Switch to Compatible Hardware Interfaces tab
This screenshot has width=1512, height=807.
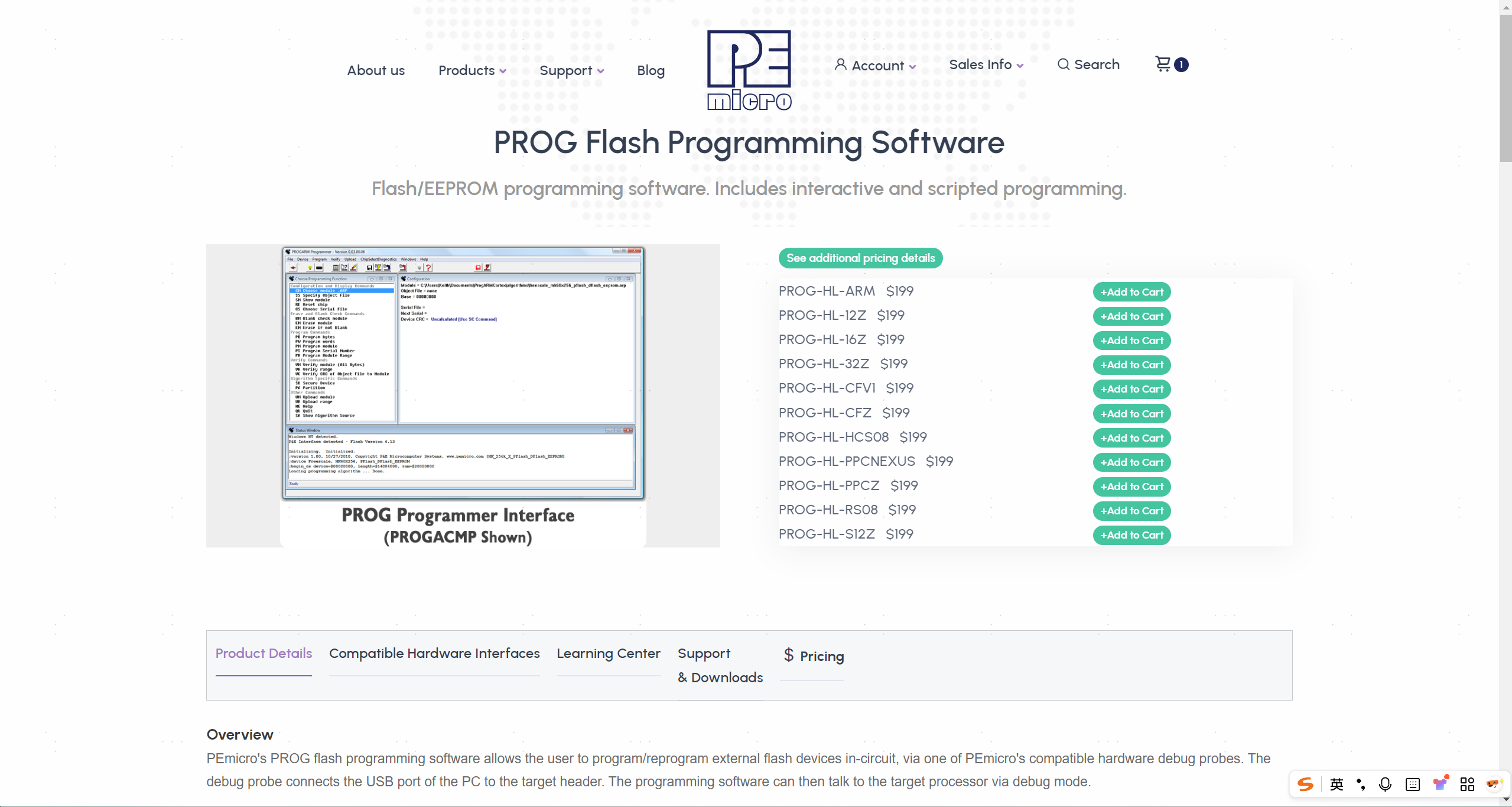click(x=434, y=653)
